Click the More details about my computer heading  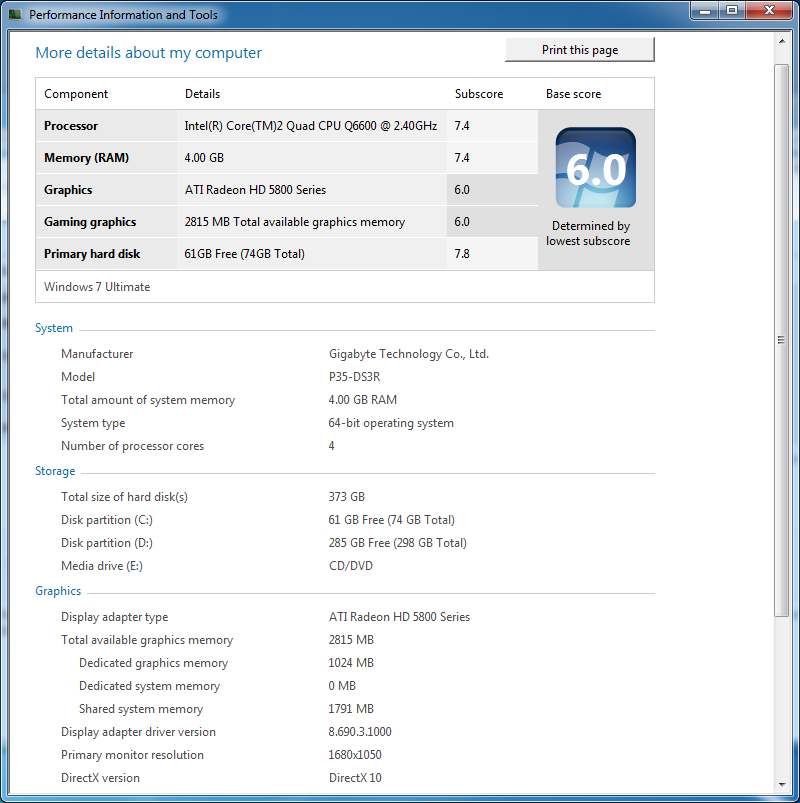coord(149,53)
